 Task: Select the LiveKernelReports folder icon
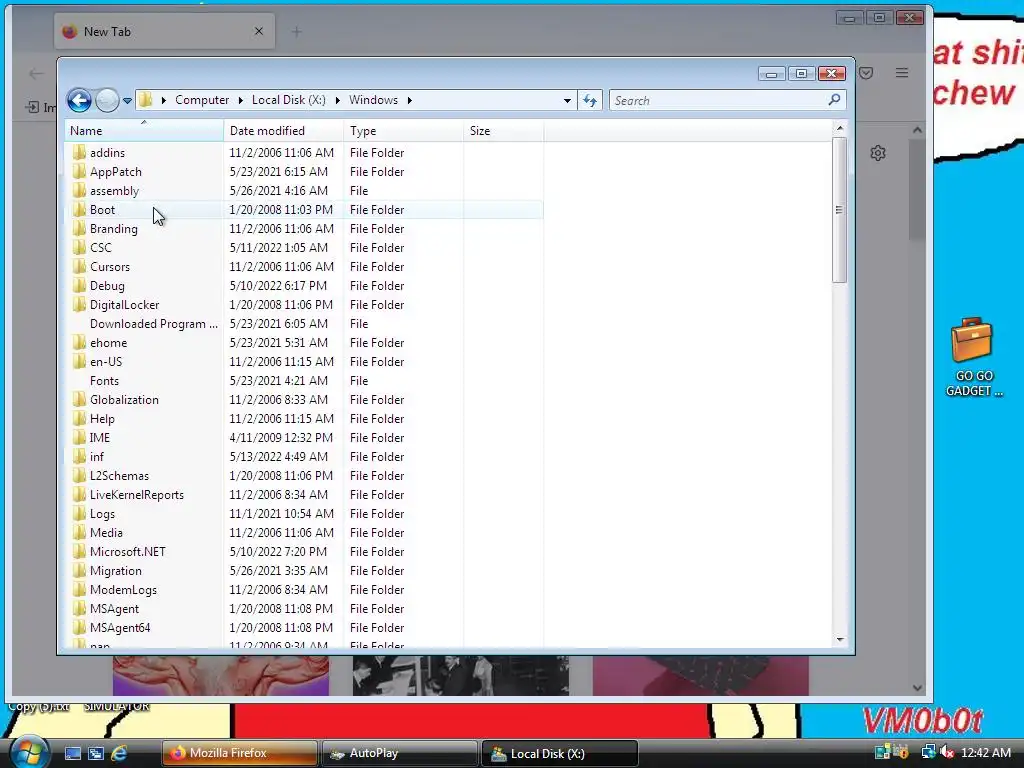click(79, 494)
